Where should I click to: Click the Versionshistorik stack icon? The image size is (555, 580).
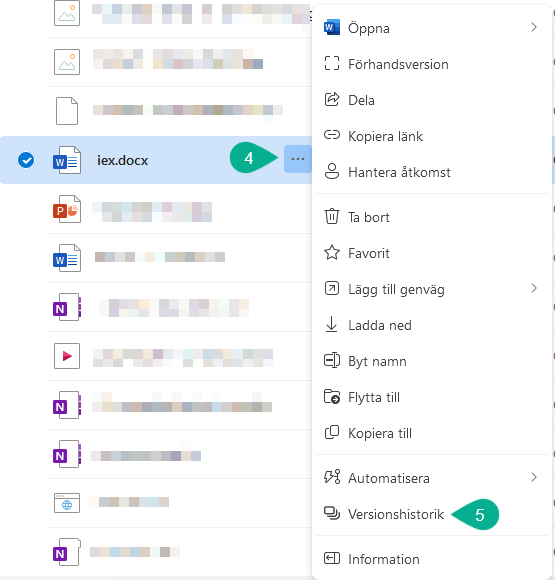coord(332,513)
